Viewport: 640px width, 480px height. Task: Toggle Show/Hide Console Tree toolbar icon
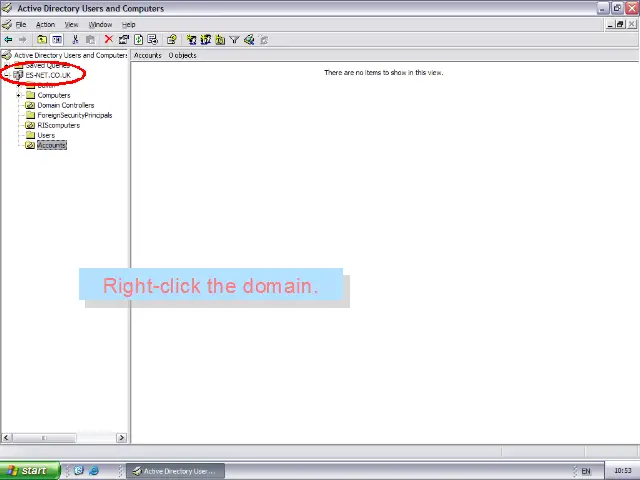click(57, 40)
